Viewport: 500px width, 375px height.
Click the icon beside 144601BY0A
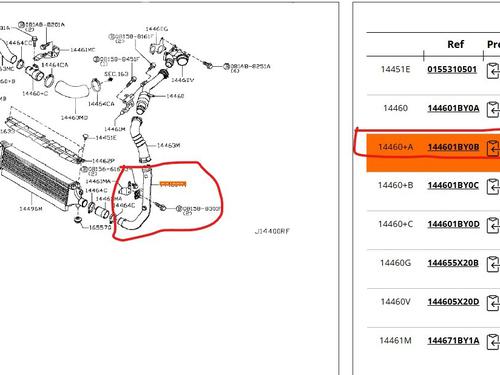[x=493, y=109]
